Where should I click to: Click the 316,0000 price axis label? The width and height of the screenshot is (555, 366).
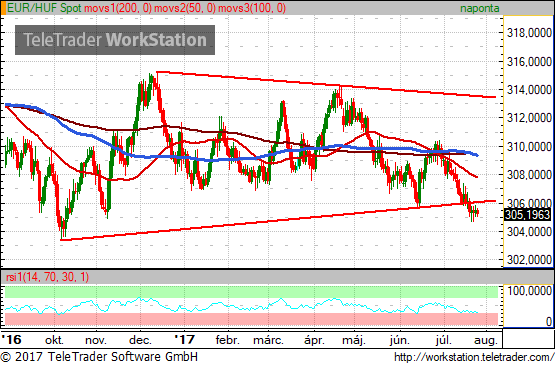coord(529,62)
